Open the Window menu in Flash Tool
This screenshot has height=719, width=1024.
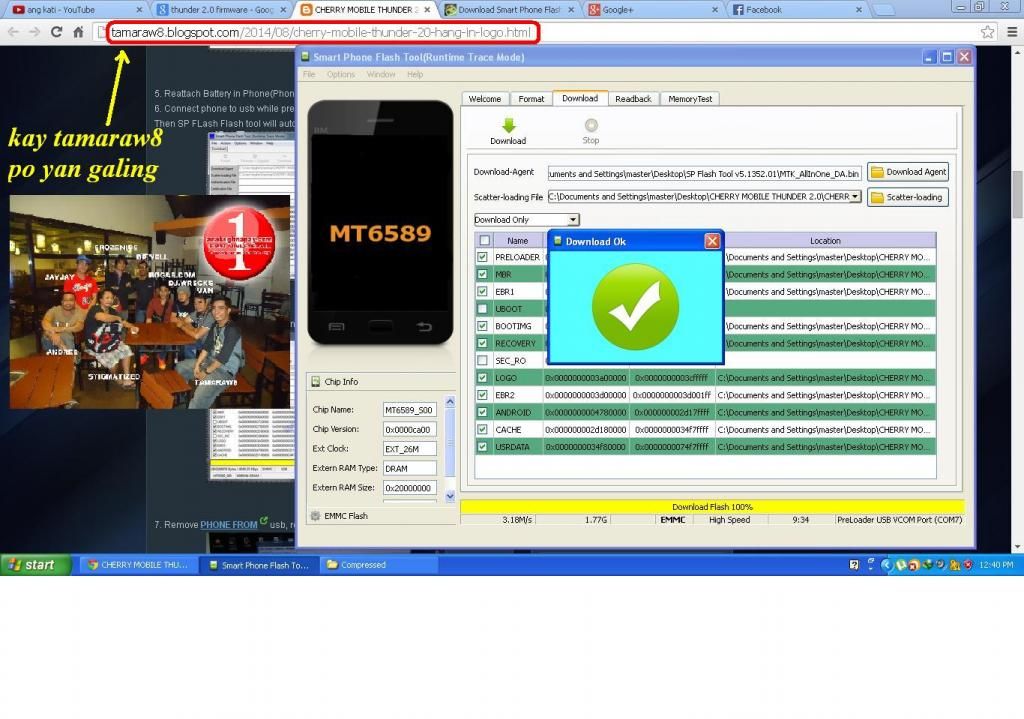(381, 74)
